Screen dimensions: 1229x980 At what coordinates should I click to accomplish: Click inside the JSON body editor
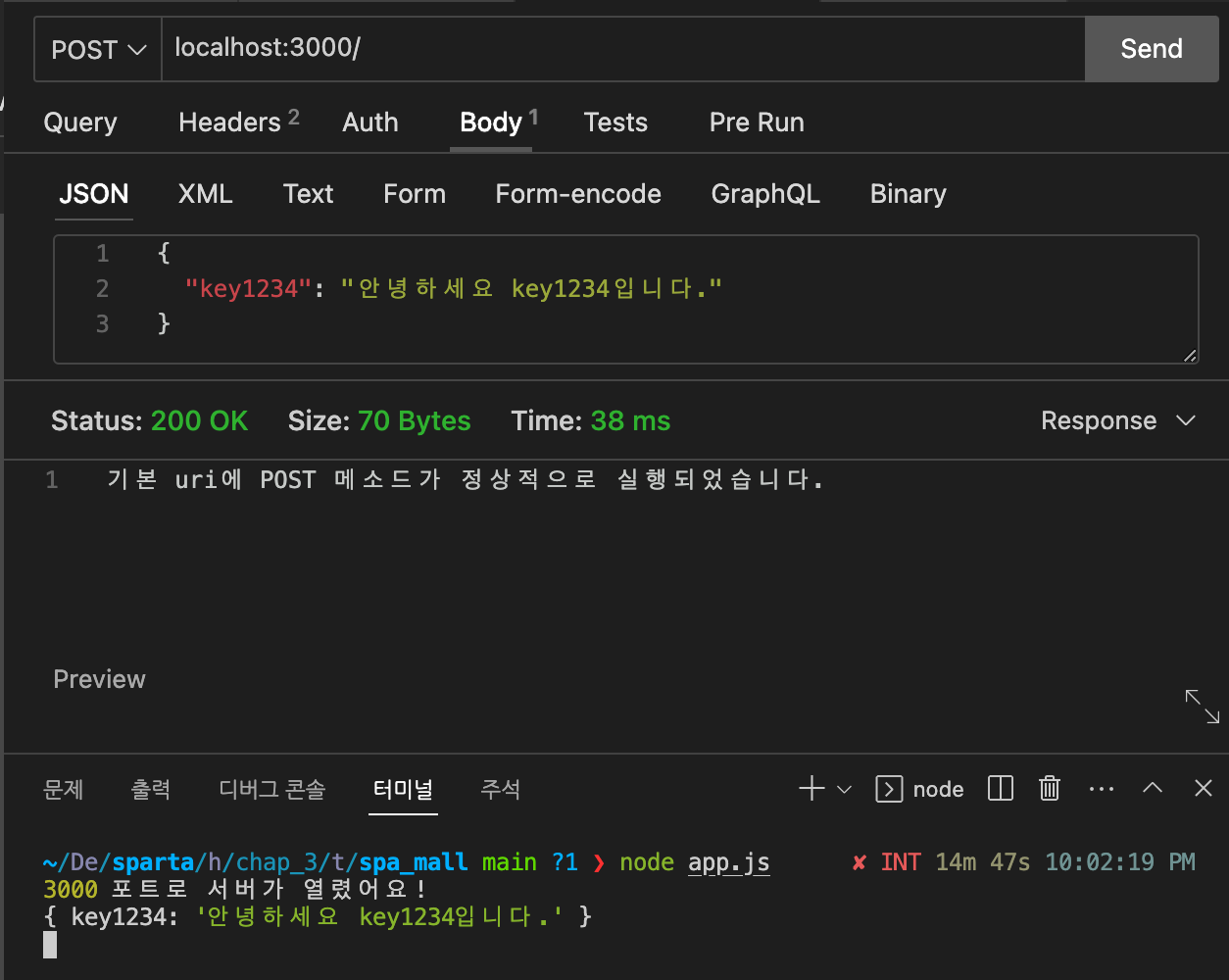pyautogui.click(x=626, y=299)
